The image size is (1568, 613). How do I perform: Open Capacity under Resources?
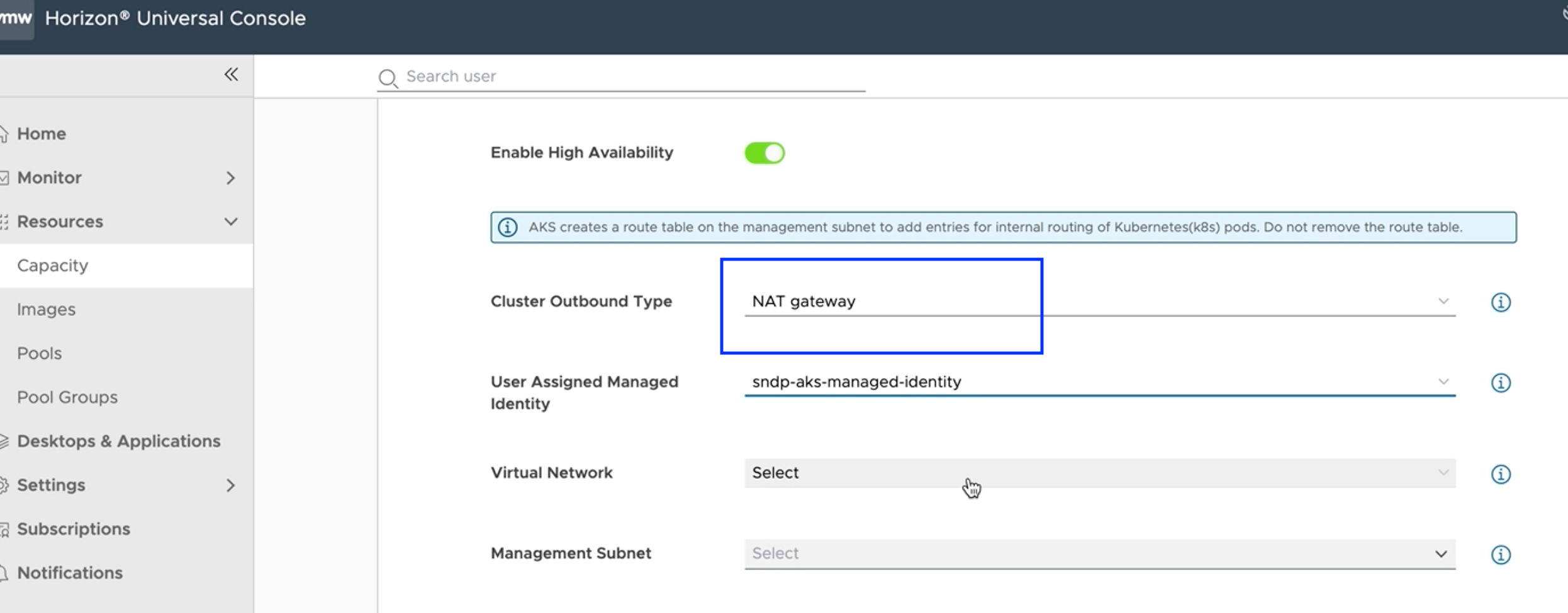click(x=53, y=266)
